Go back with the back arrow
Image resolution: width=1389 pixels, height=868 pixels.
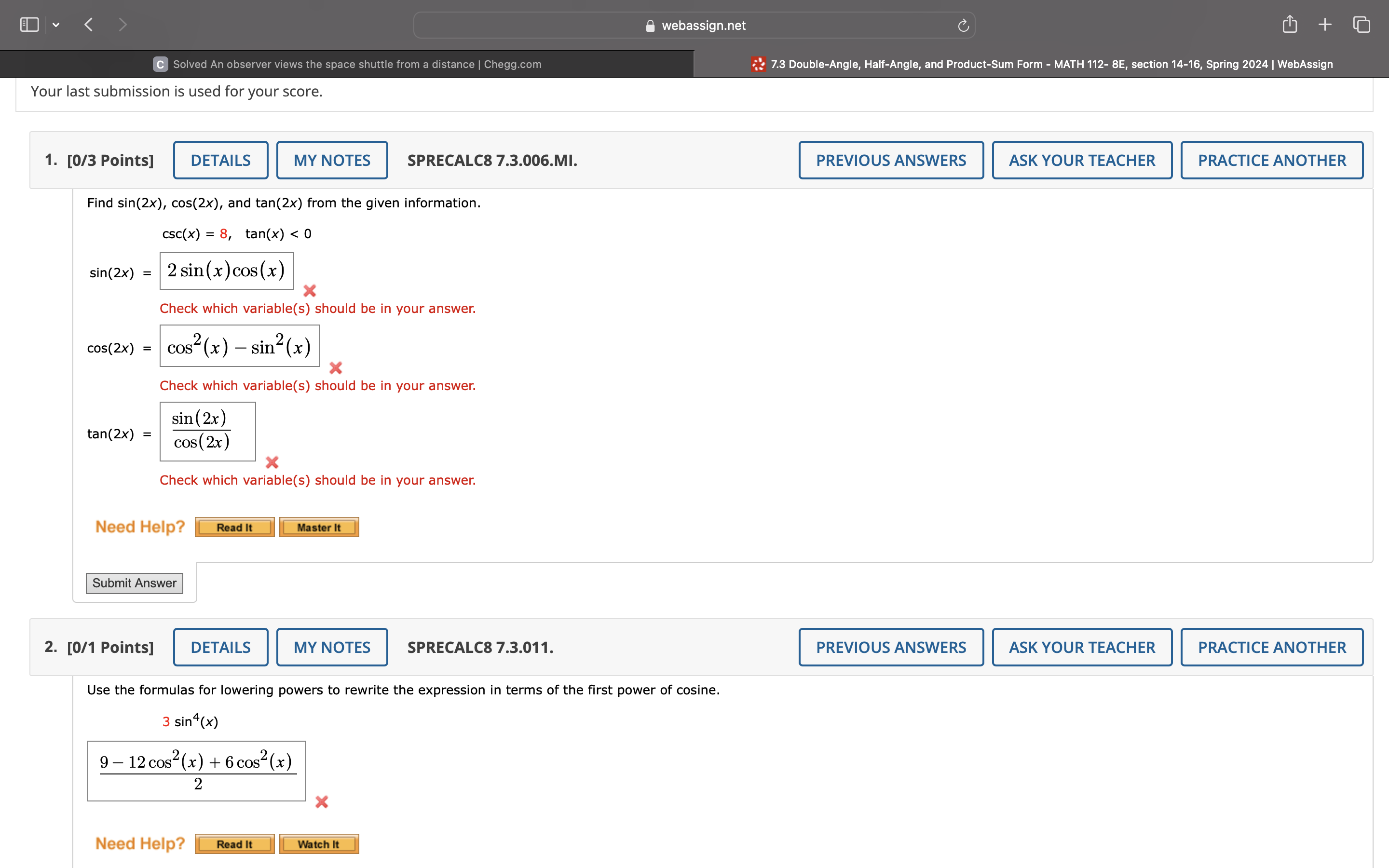click(x=88, y=25)
